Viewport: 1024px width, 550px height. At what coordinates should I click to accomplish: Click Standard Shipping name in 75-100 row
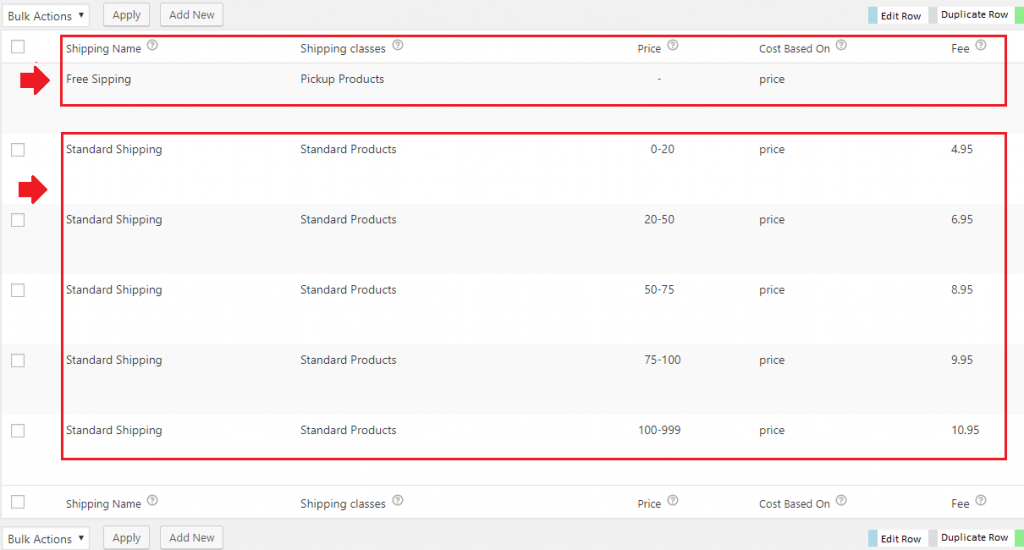click(x=114, y=361)
